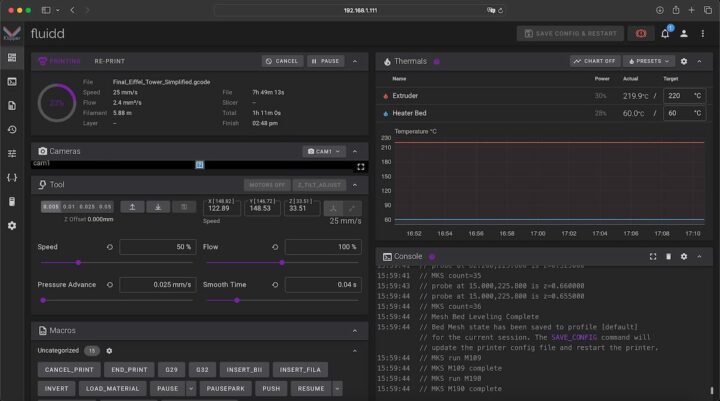Open the Presets dropdown in Thermals

[x=648, y=61]
